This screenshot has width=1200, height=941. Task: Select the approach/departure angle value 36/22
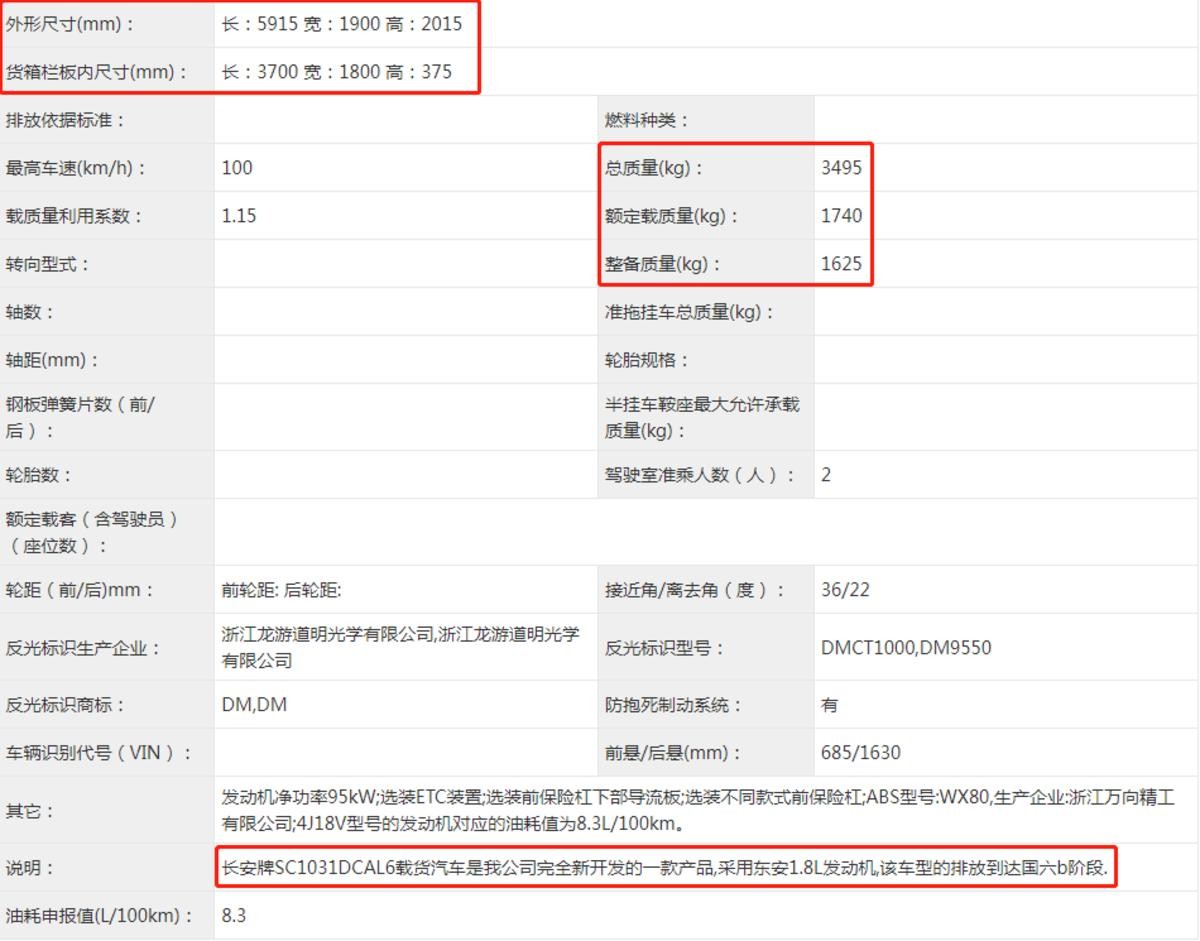[845, 590]
